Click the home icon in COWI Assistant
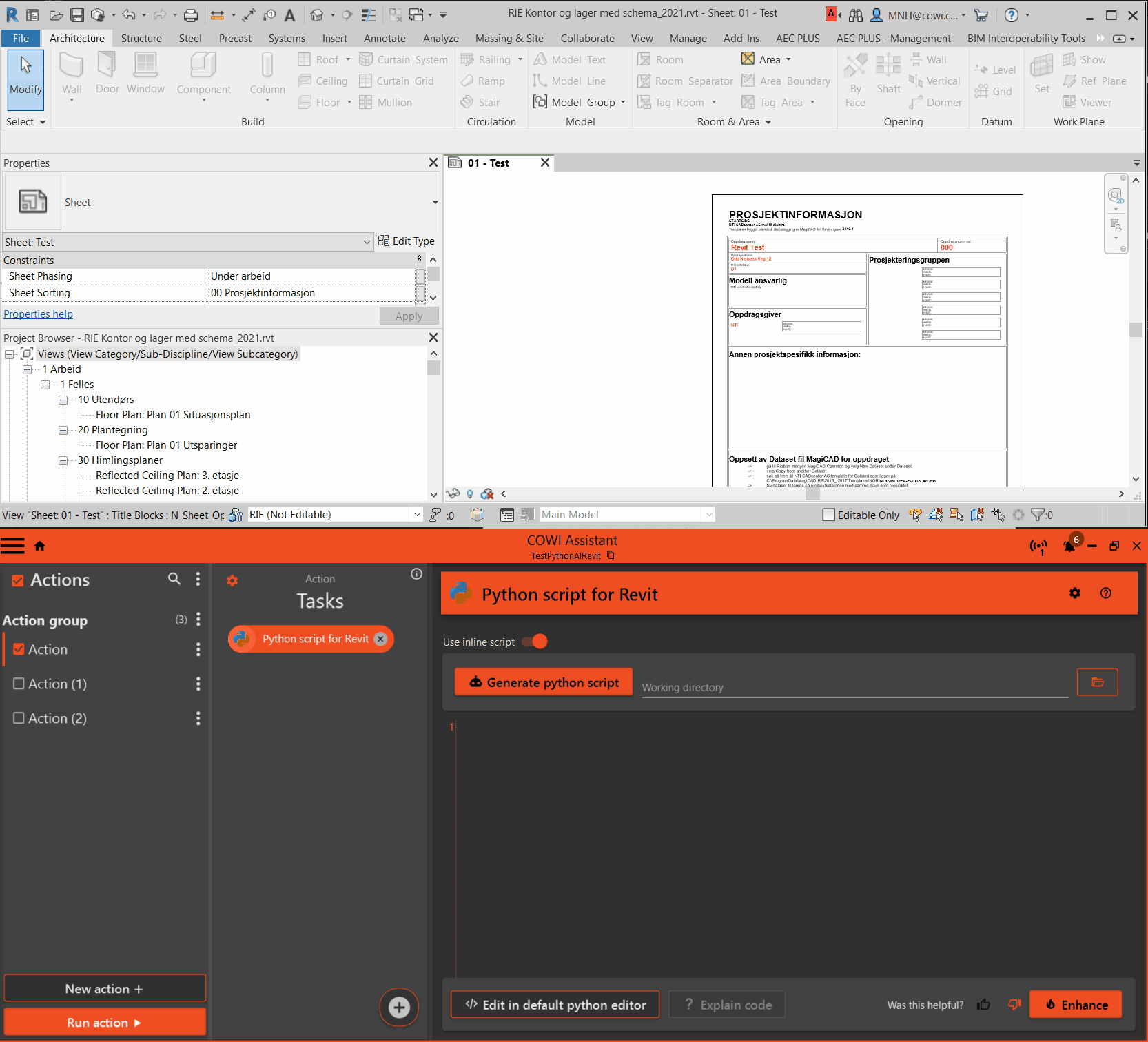The height and width of the screenshot is (1042, 1148). (39, 546)
